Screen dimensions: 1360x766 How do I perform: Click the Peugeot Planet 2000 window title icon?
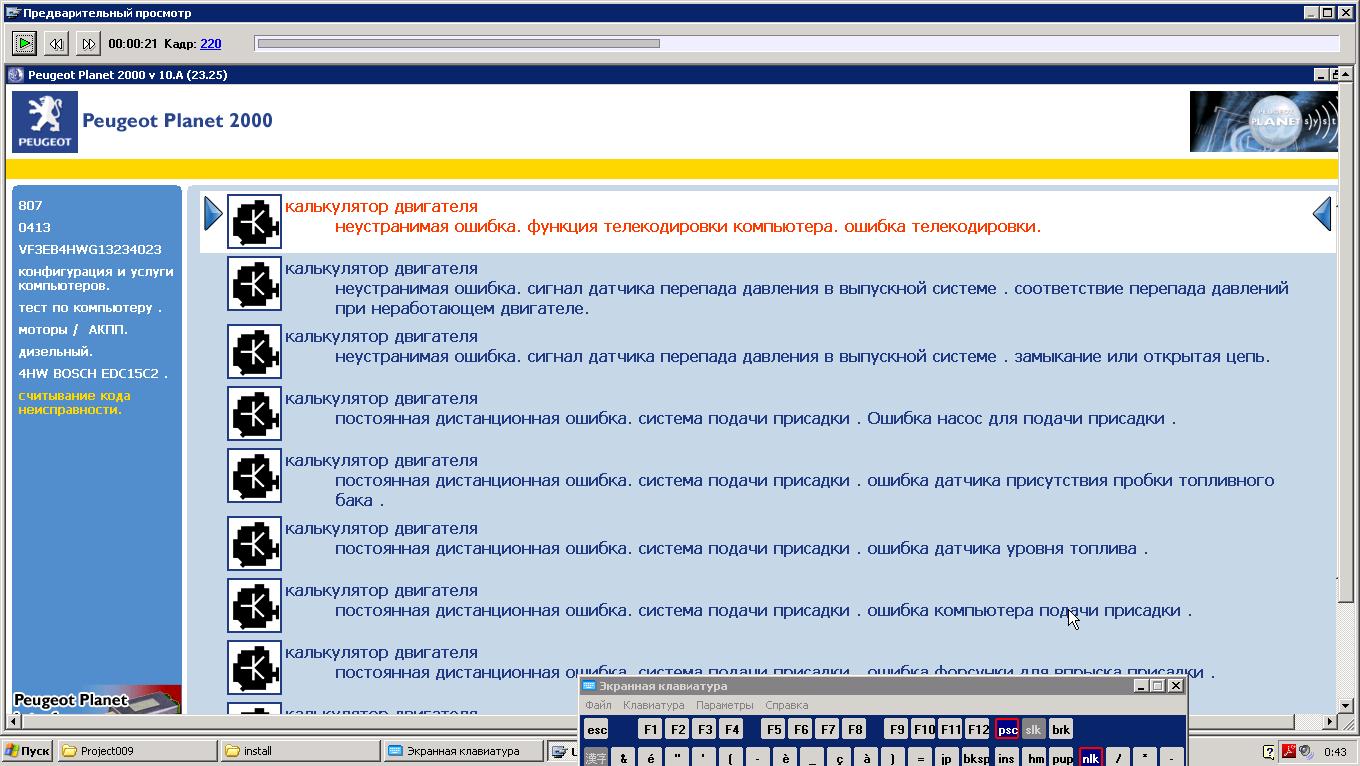coord(16,75)
